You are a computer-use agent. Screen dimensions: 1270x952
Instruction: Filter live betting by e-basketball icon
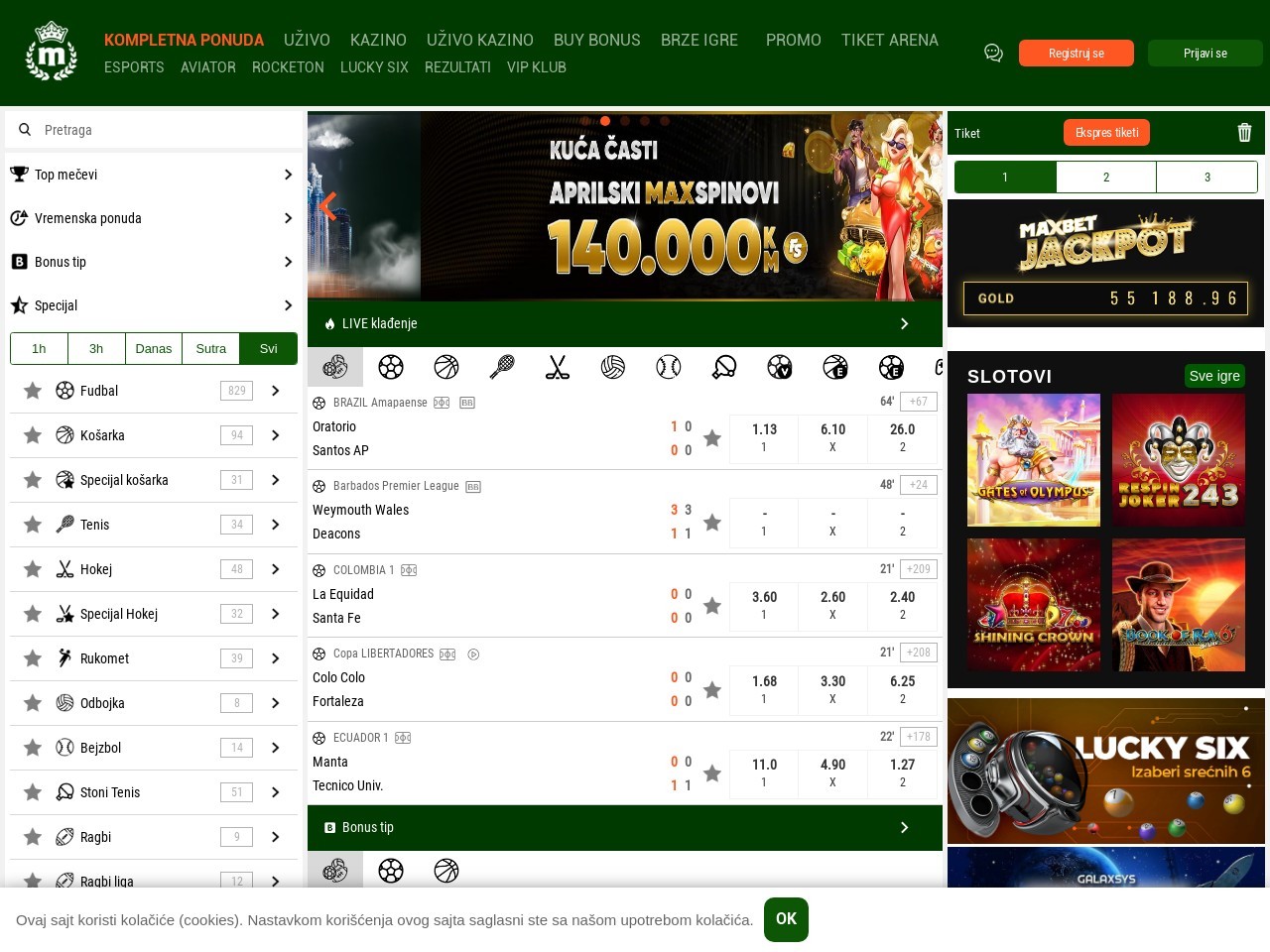(835, 367)
